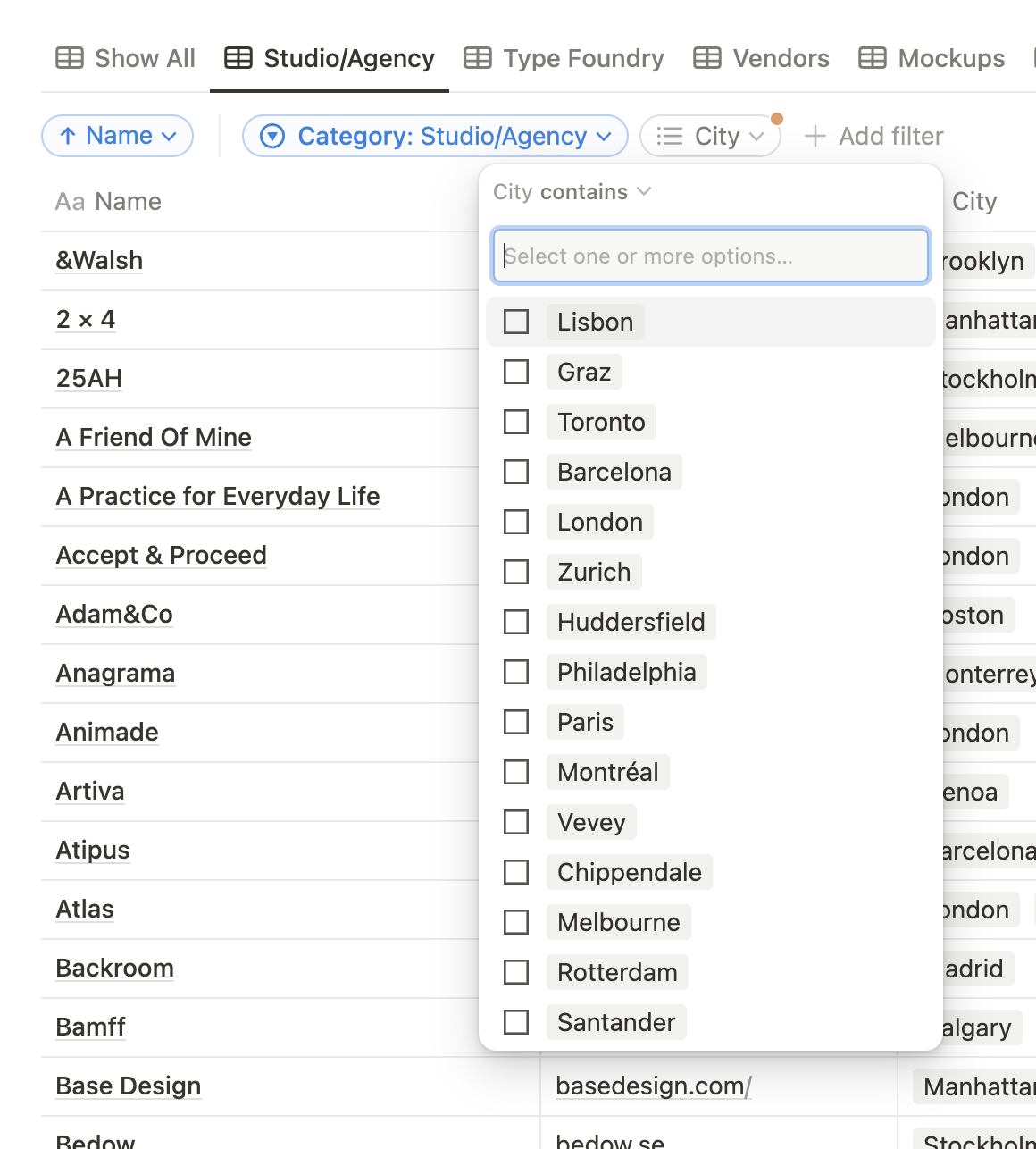Open the Name sort dropdown

pos(118,136)
